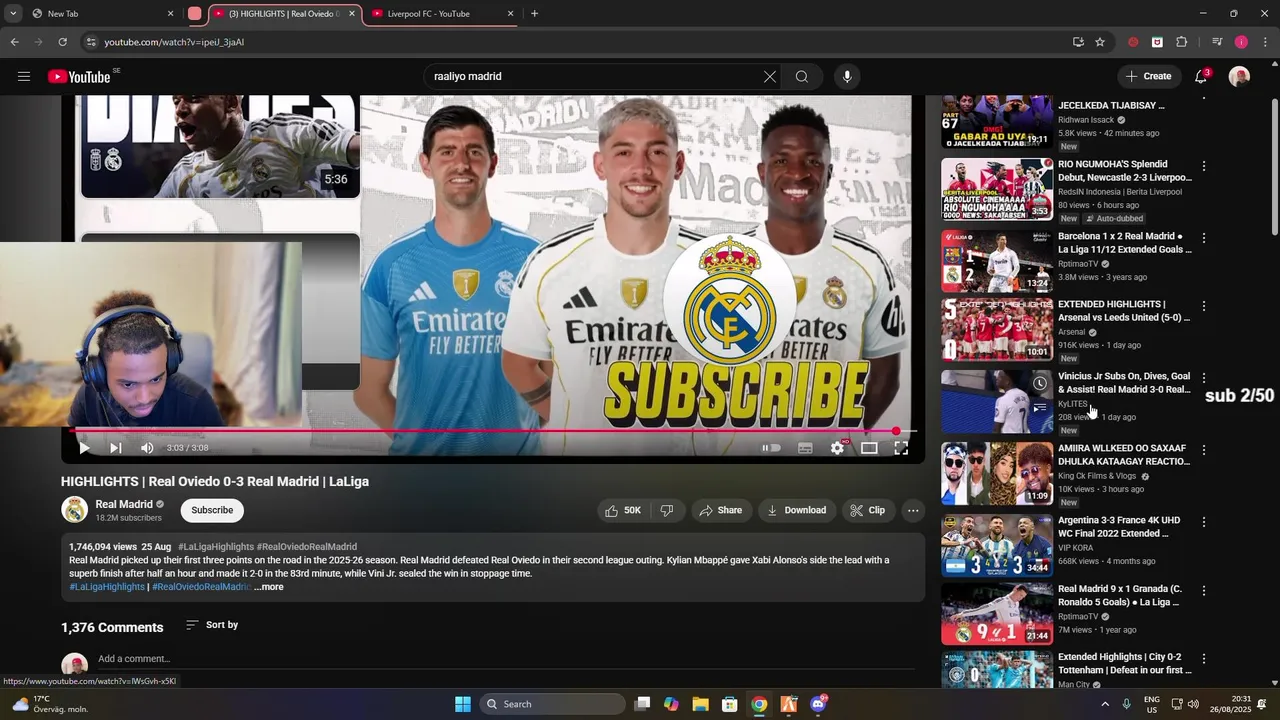1280x720 pixels.
Task: Click the magnifier search button
Action: [802, 77]
